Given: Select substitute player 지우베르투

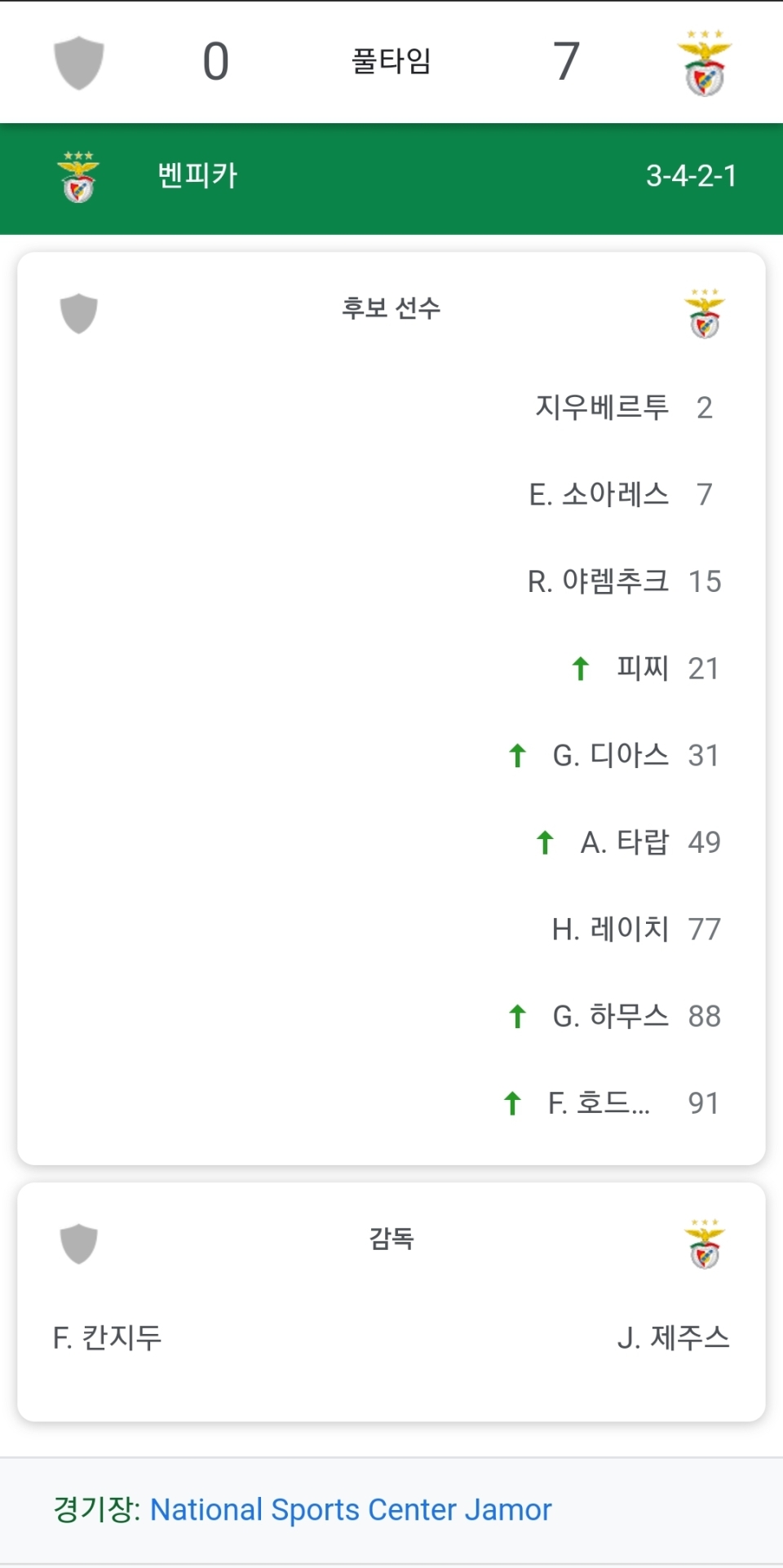Looking at the screenshot, I should click(x=602, y=407).
